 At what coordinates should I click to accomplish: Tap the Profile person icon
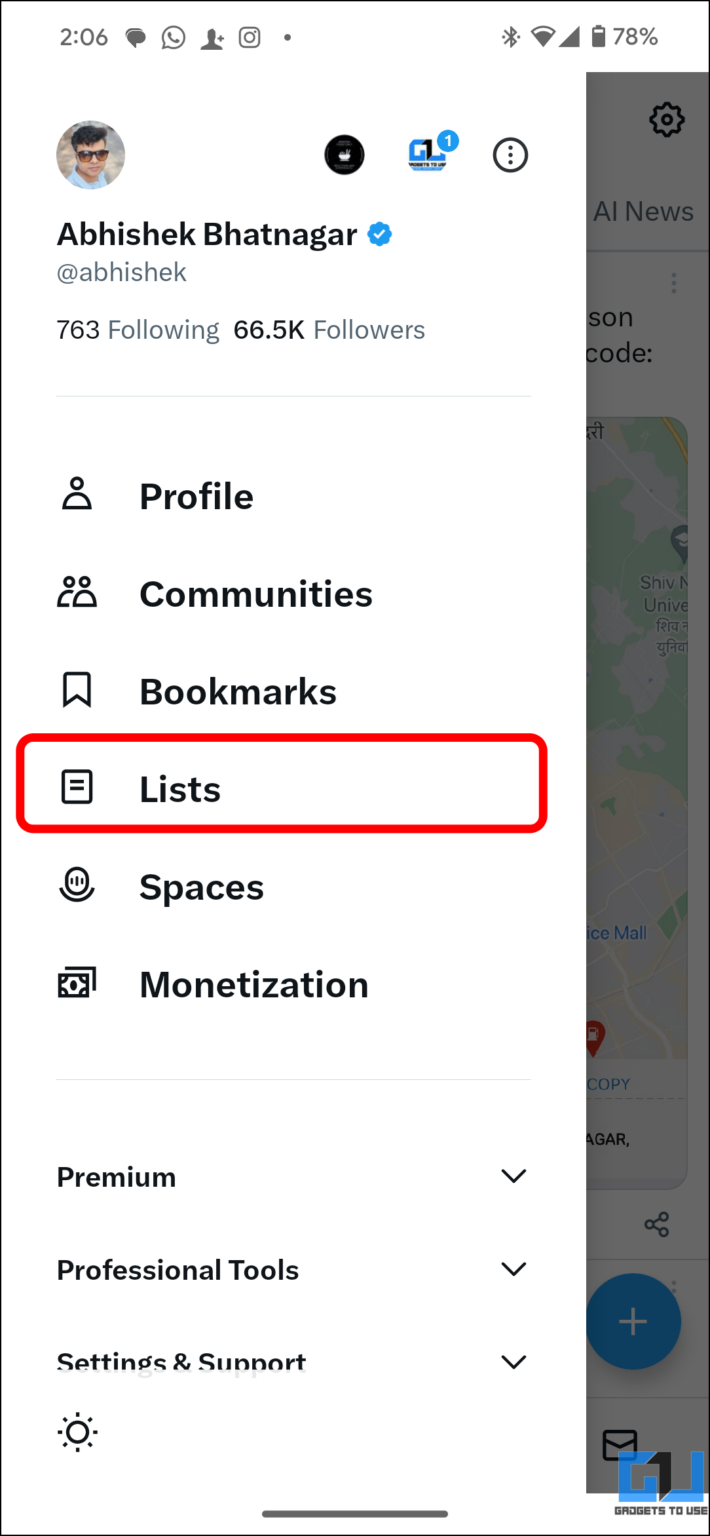pos(77,496)
